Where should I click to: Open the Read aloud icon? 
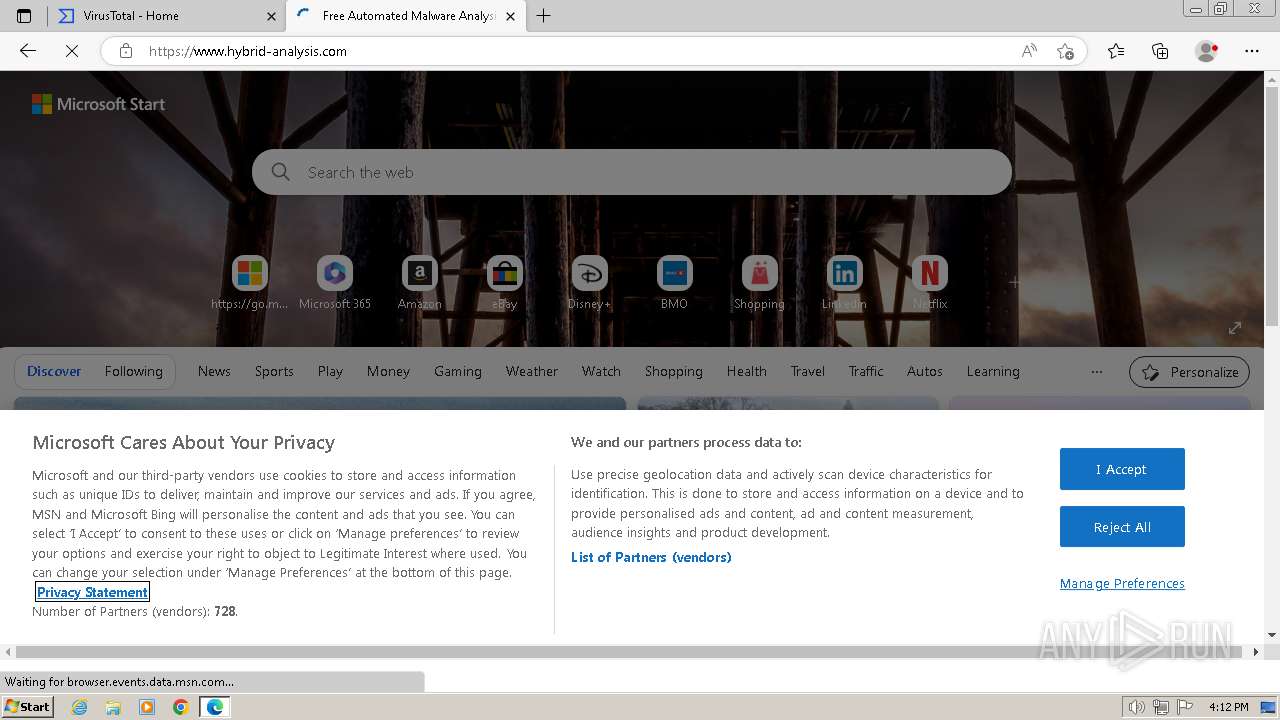click(1029, 51)
